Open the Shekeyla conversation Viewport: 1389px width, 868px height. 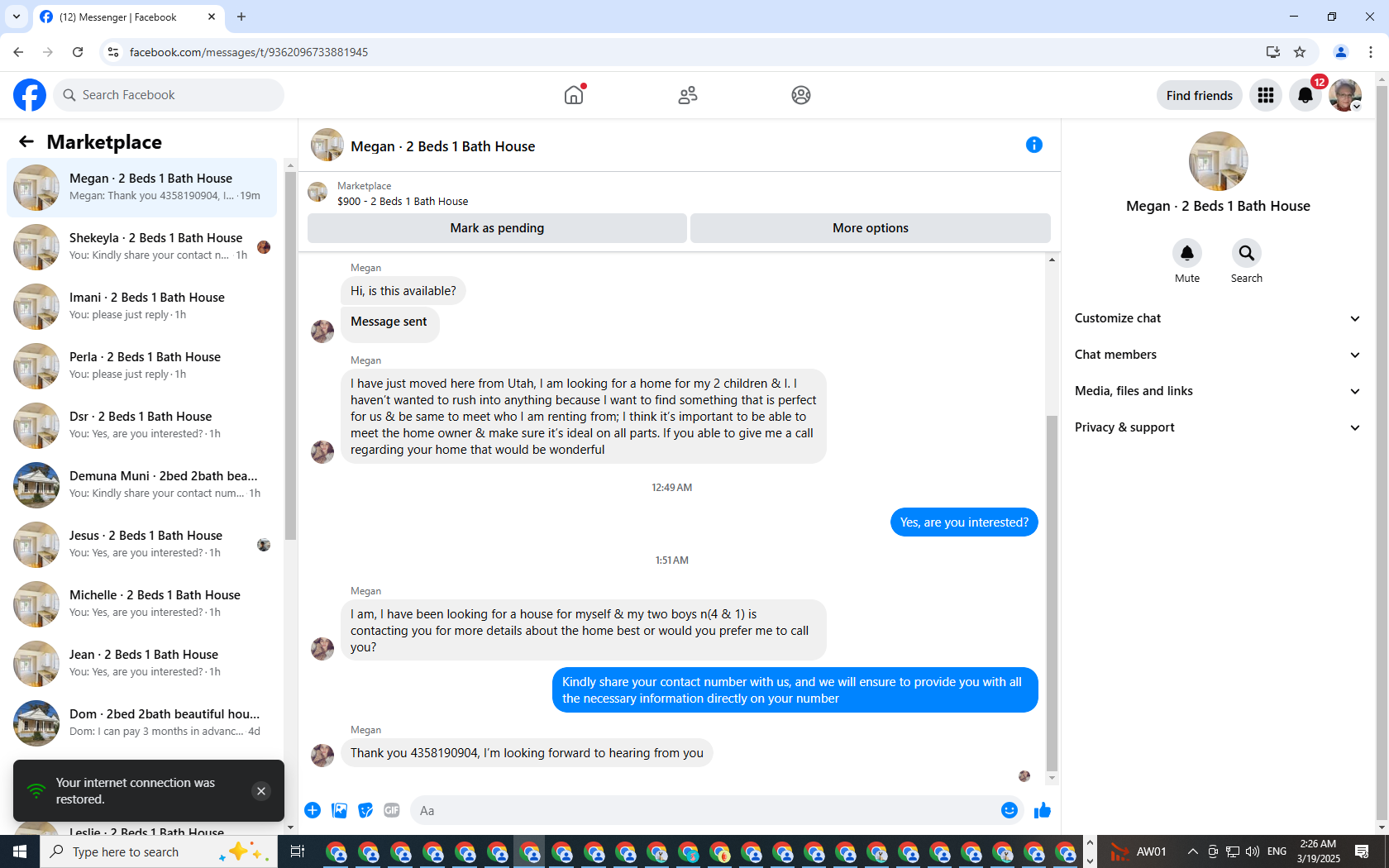(x=142, y=247)
